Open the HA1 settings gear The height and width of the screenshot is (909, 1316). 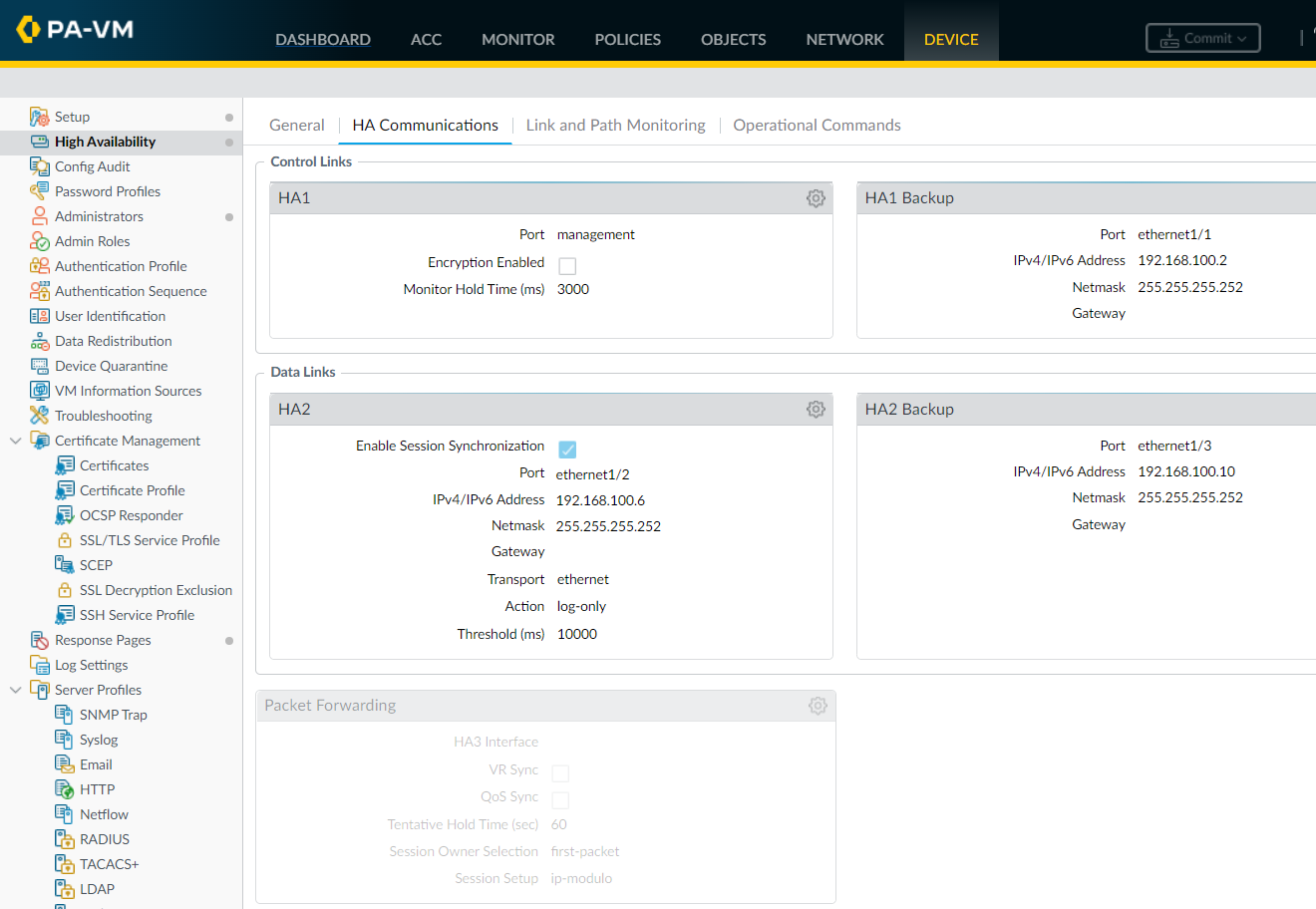point(816,198)
